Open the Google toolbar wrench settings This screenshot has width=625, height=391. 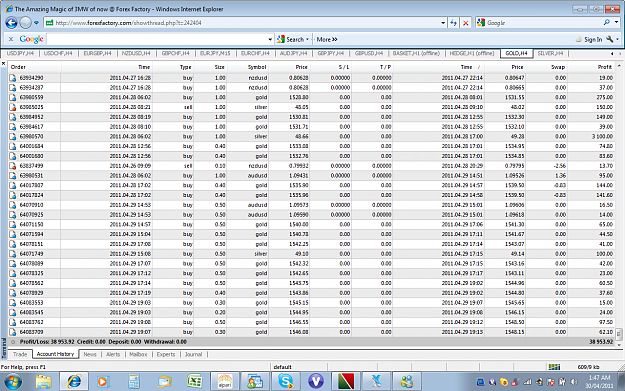click(609, 39)
